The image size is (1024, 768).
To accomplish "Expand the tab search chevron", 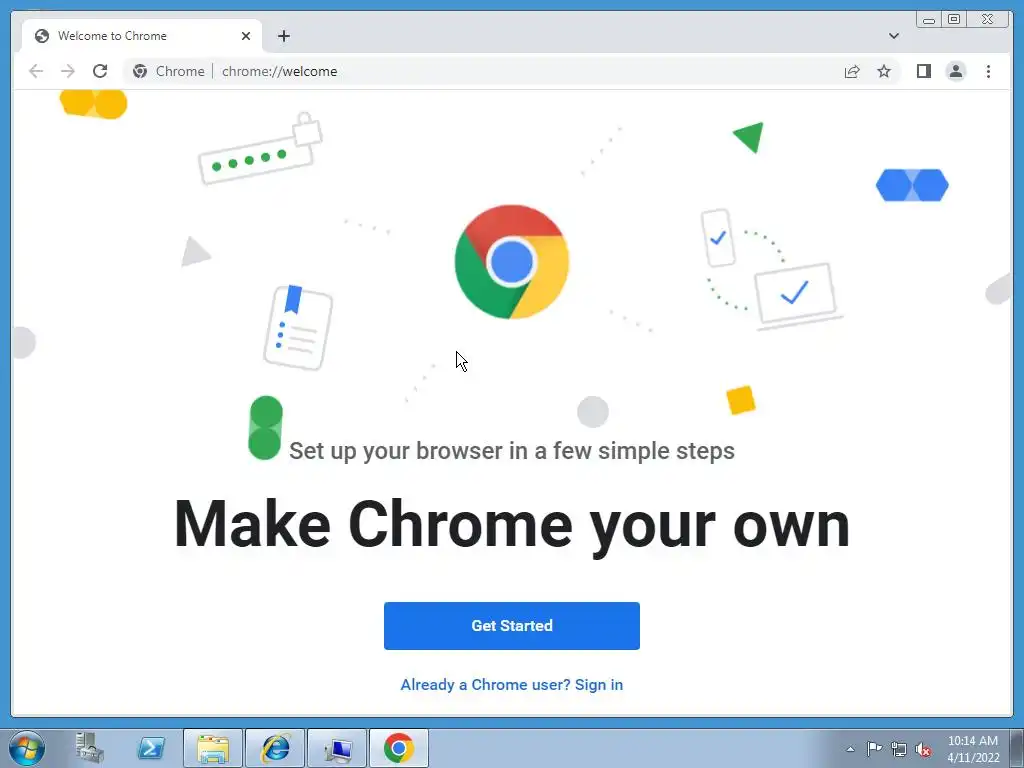I will 893,36.
